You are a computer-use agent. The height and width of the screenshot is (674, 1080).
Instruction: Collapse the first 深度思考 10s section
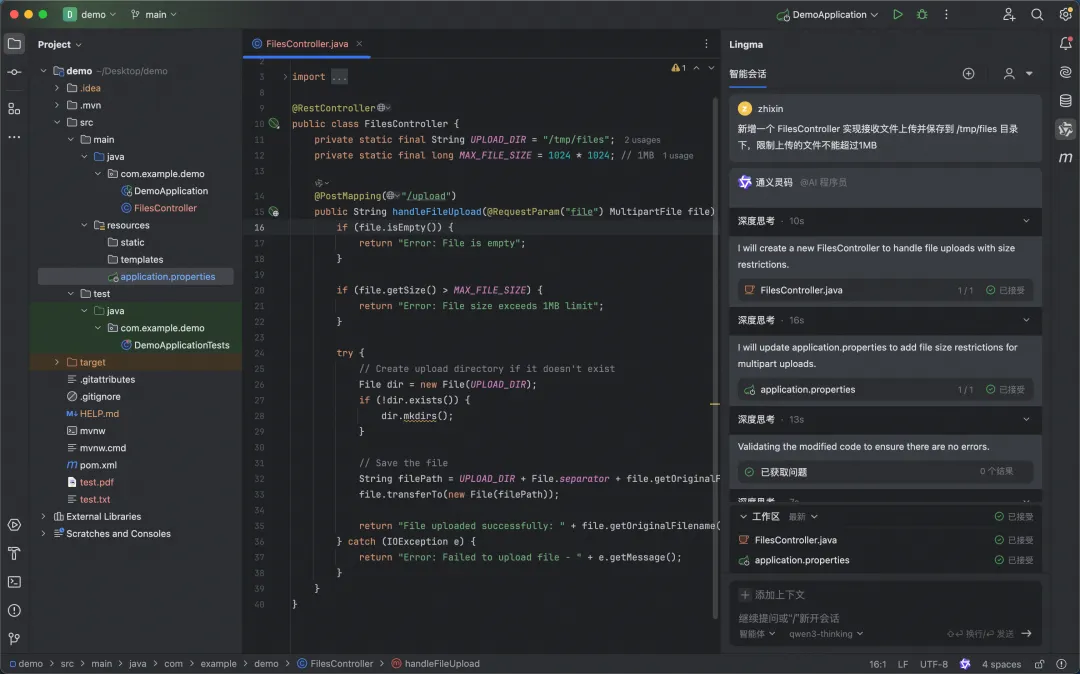1026,221
